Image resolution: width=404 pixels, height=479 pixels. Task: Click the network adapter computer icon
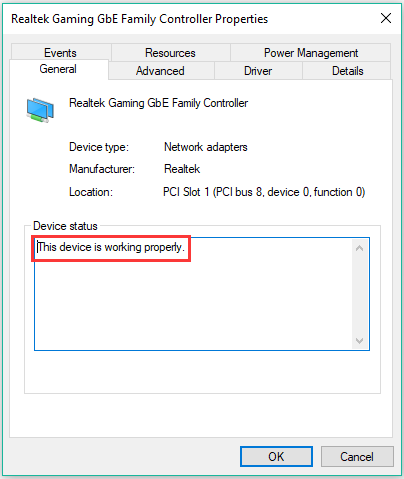tap(40, 110)
